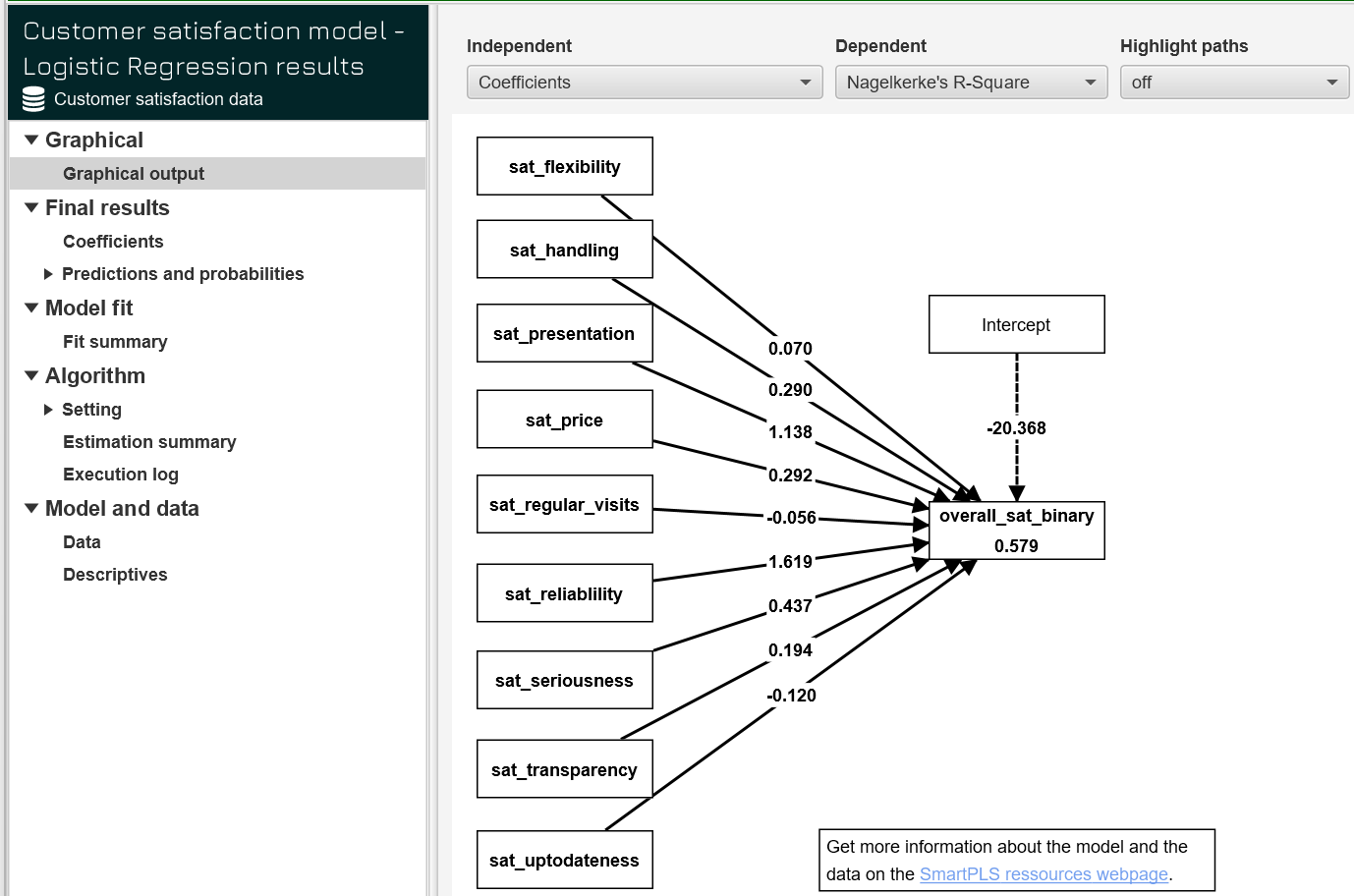Open the Coefficients results page

tap(113, 242)
